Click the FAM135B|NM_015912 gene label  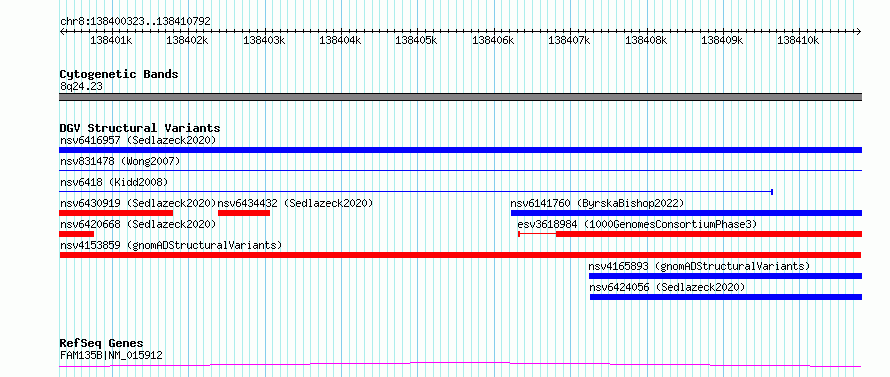(111, 356)
